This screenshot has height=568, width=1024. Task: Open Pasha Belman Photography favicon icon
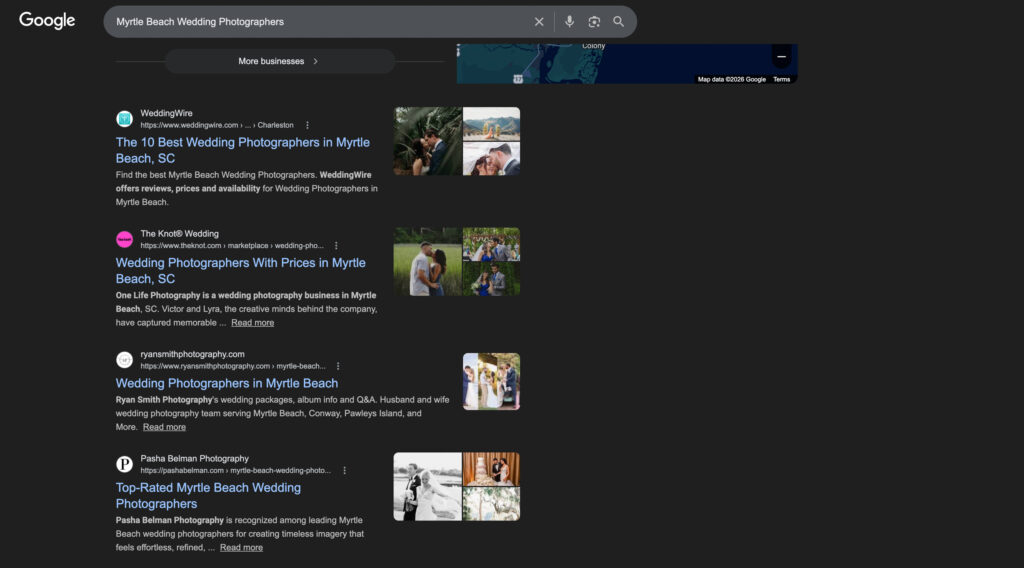point(124,464)
